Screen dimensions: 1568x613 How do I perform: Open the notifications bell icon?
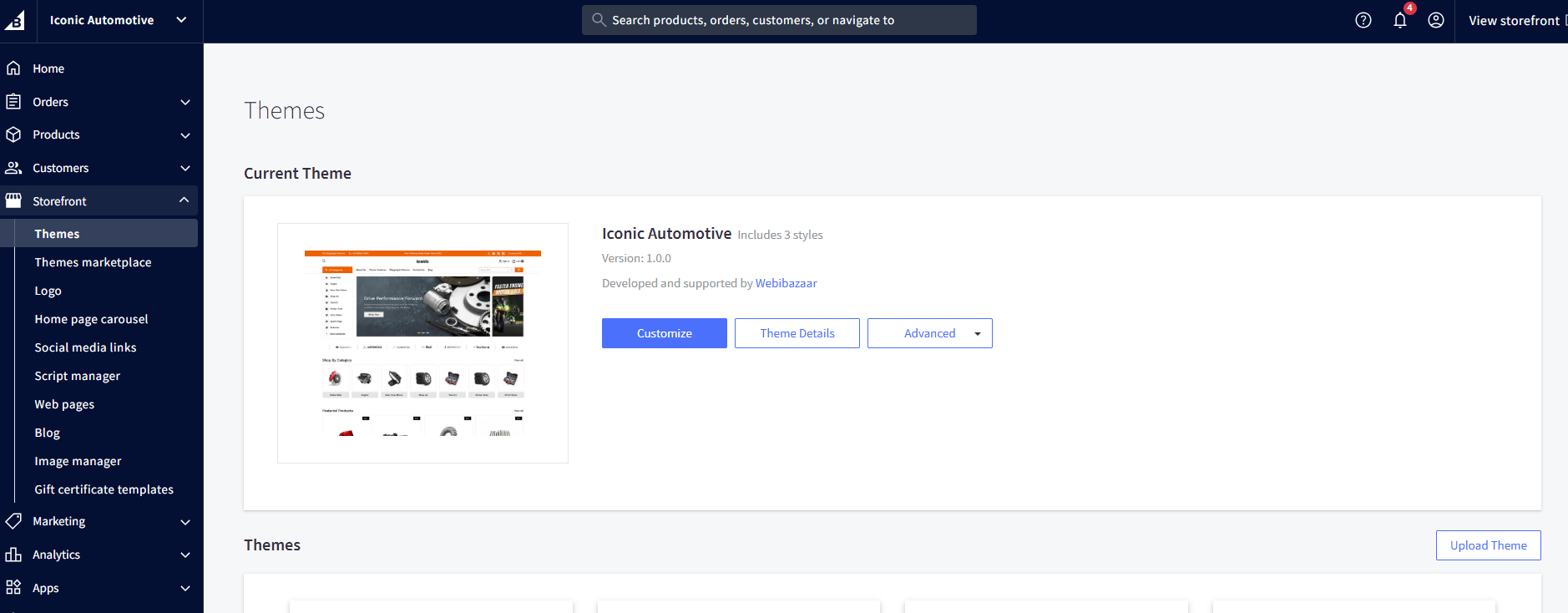pyautogui.click(x=1399, y=20)
